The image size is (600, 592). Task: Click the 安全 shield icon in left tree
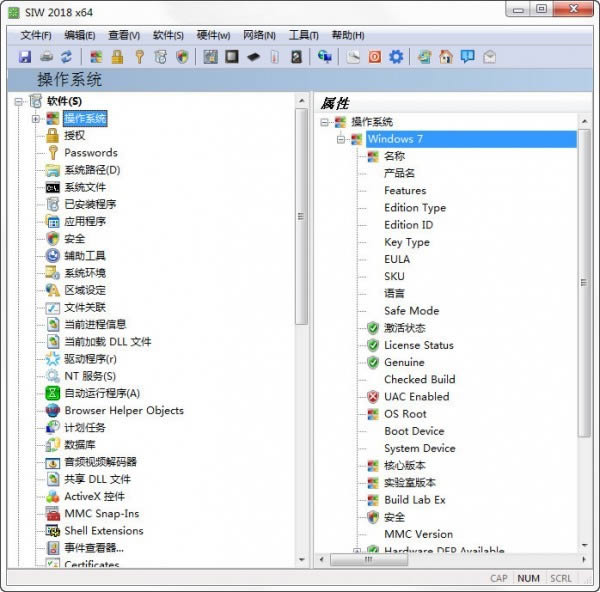(53, 238)
